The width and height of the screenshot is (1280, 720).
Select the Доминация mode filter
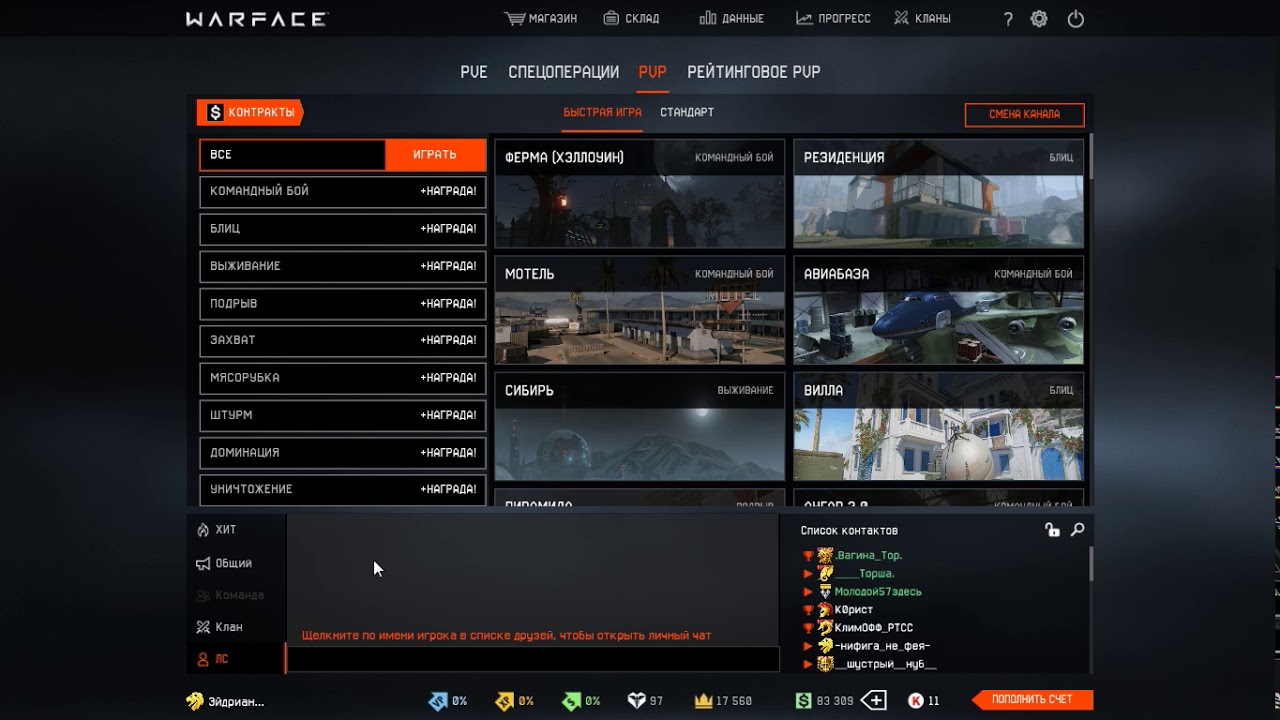tap(343, 452)
